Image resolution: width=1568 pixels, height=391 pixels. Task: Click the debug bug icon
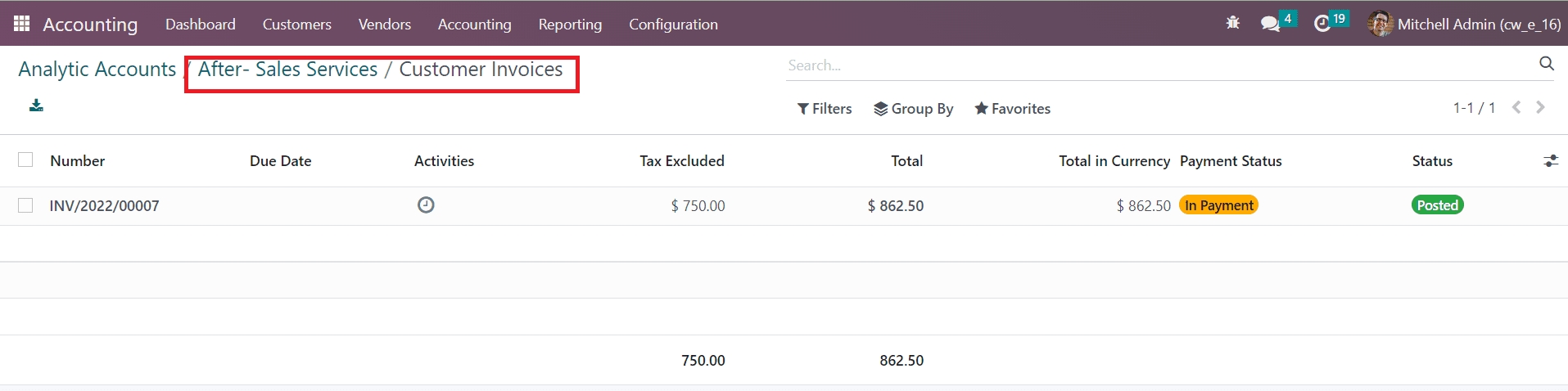coord(1232,24)
